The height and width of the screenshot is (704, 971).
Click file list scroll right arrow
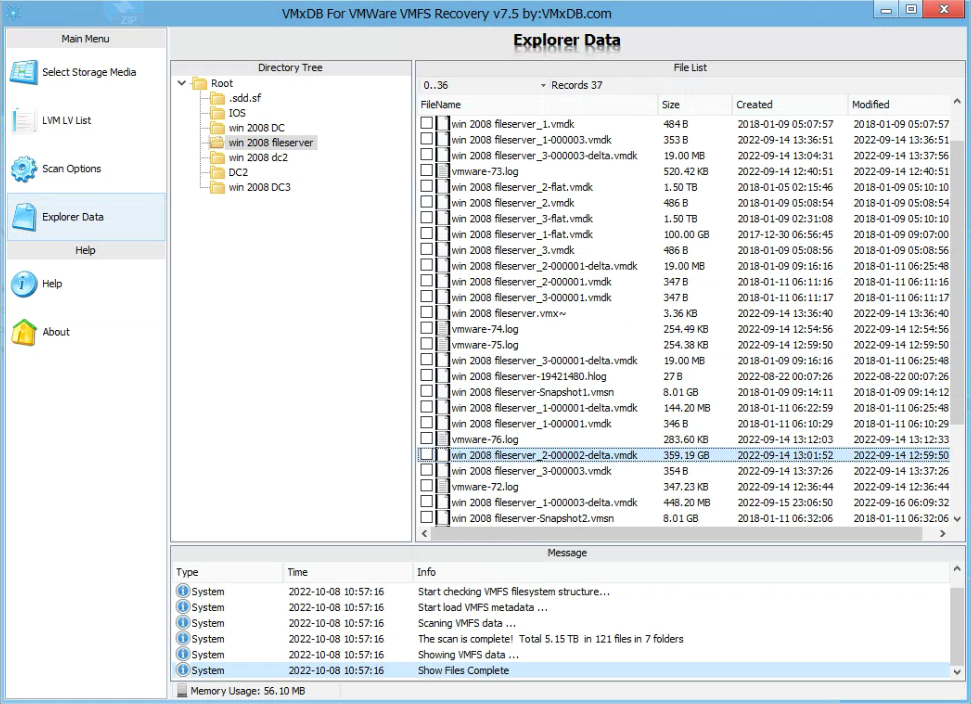point(943,533)
